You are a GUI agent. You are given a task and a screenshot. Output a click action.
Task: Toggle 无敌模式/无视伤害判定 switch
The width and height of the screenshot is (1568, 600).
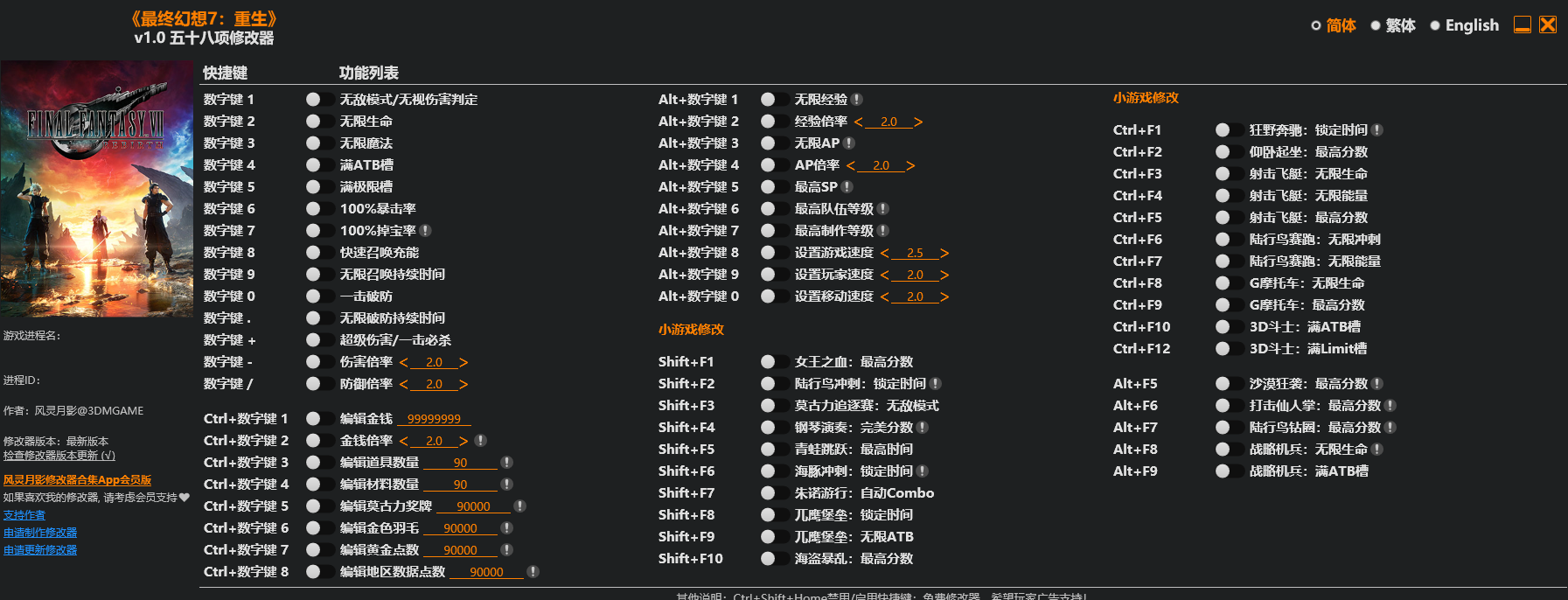click(x=319, y=100)
